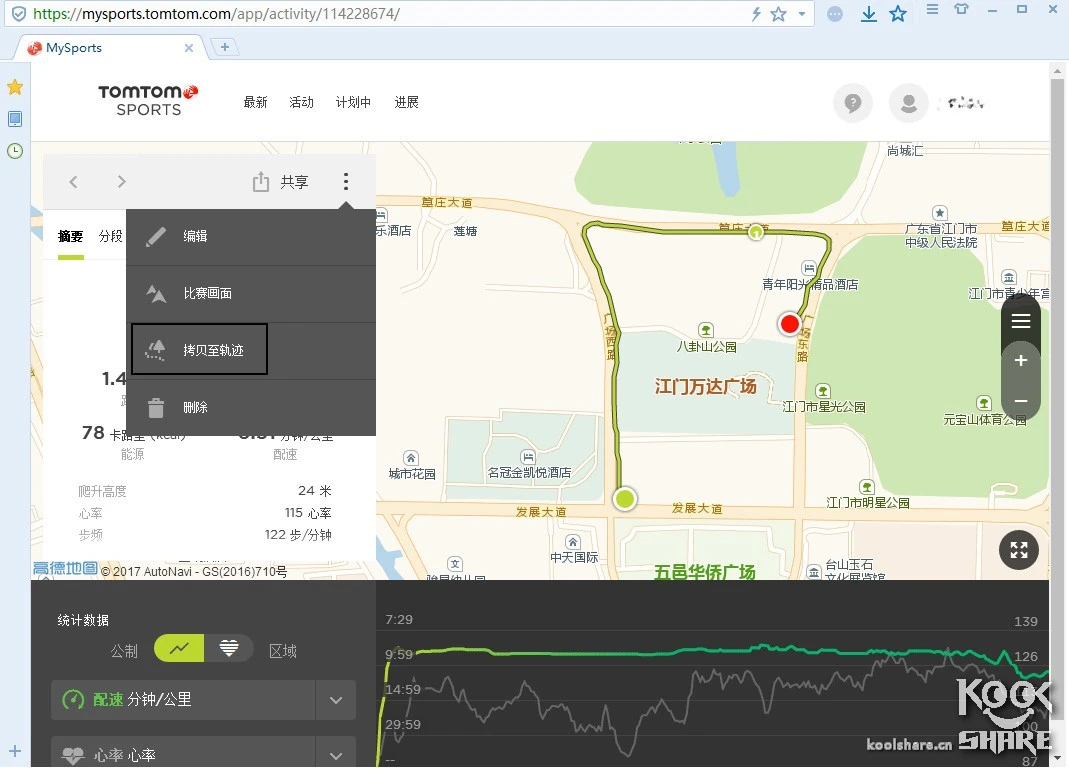This screenshot has width=1069, height=770.
Task: Click the lightning speed mode icon
Action: (x=756, y=14)
